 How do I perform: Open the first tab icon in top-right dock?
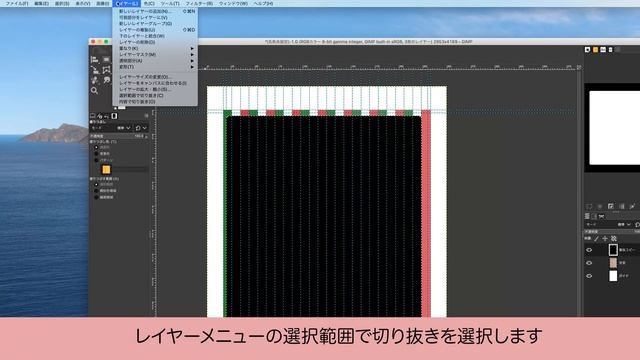click(587, 49)
